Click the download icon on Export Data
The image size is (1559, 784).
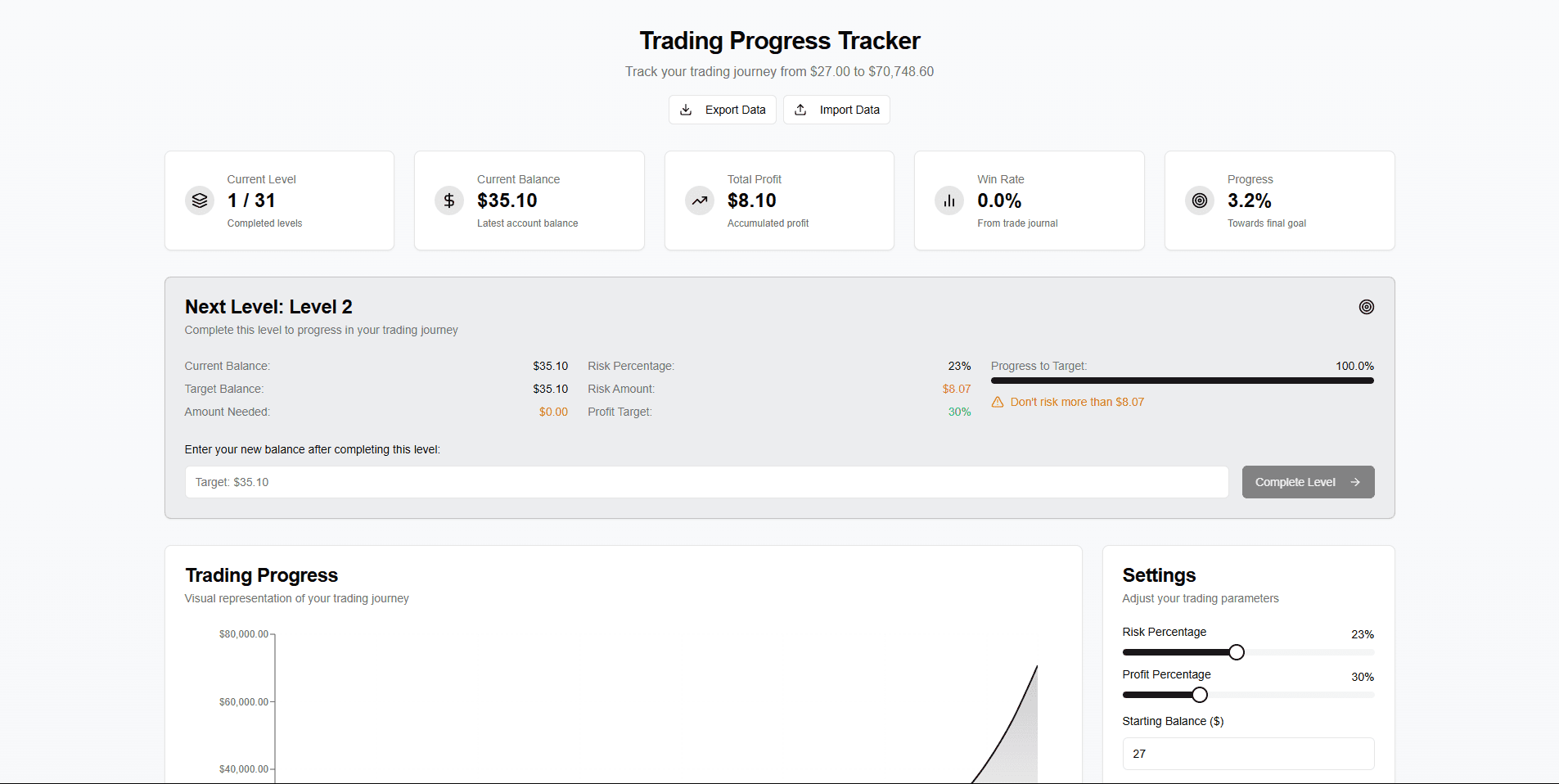coord(686,109)
